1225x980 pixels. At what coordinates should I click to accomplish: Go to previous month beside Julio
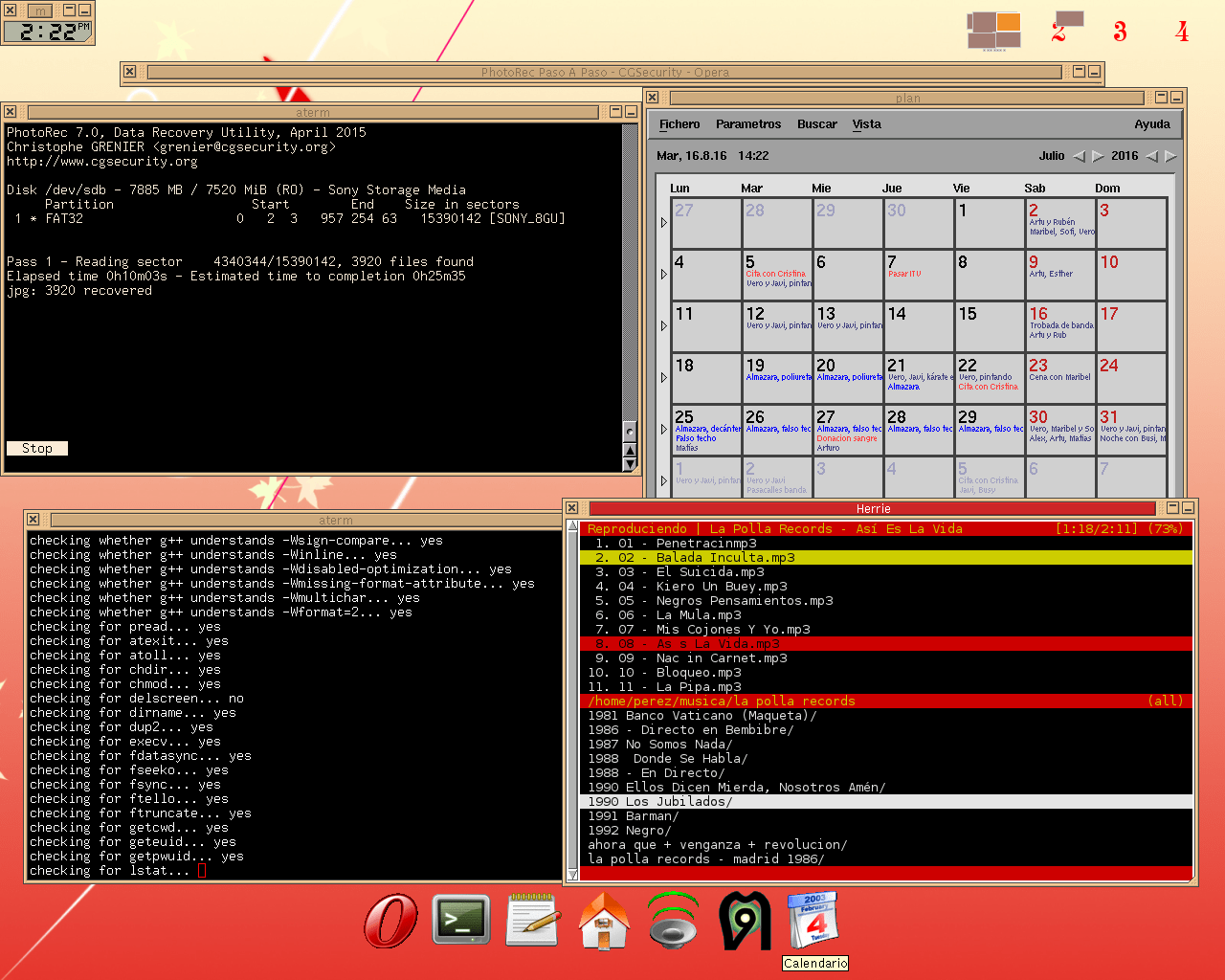(x=1079, y=156)
